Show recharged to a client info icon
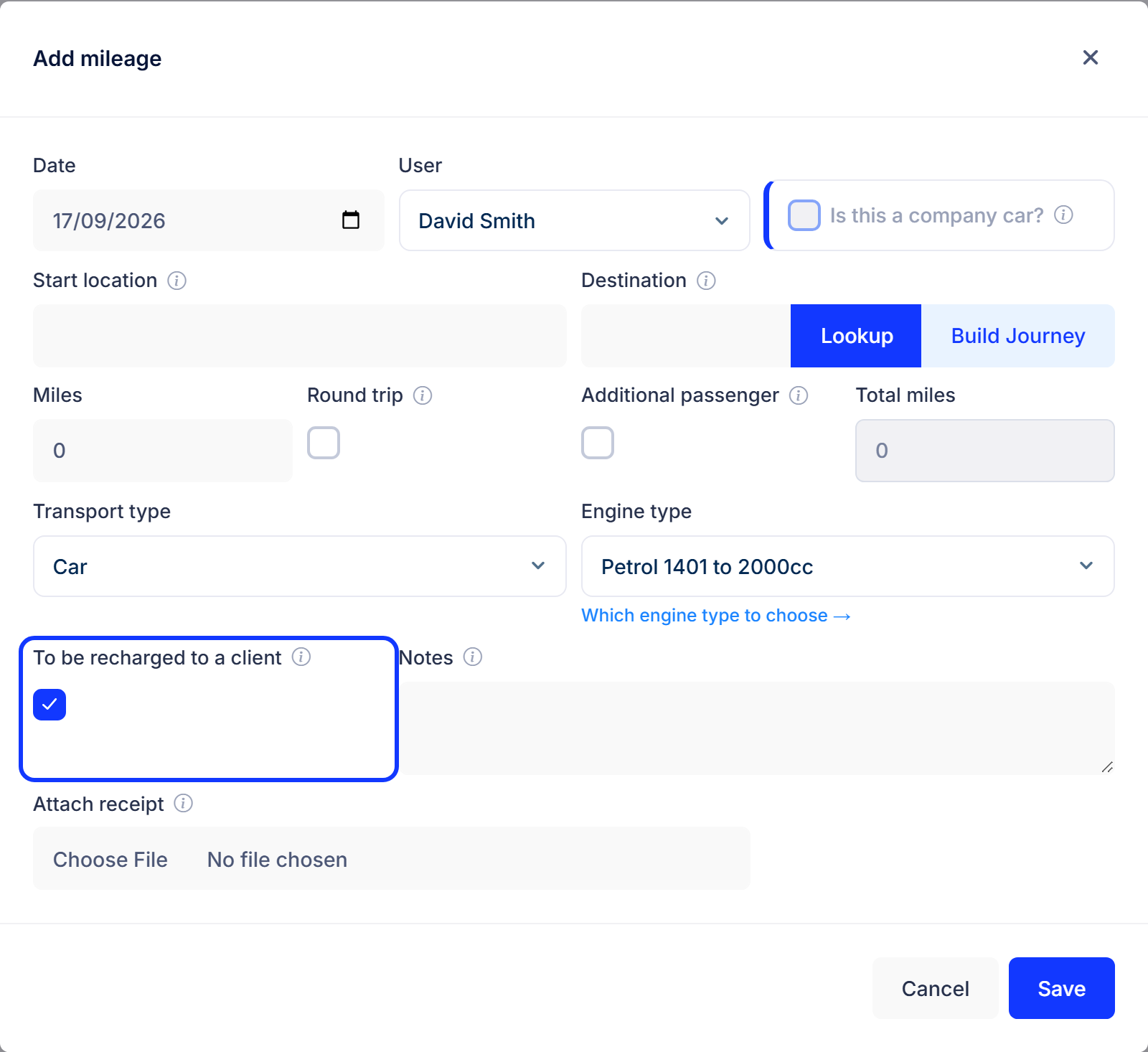Screen dimensions: 1148x1052 tap(301, 657)
